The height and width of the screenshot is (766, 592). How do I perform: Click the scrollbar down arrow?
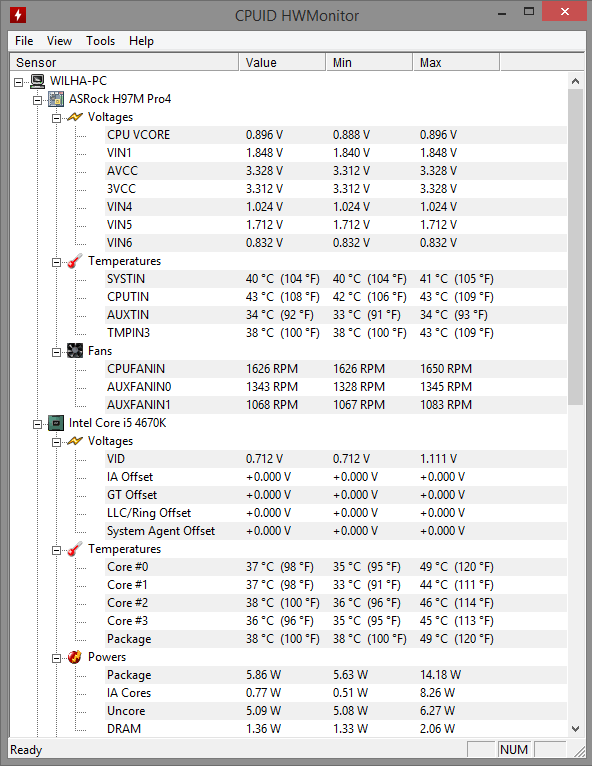point(575,729)
